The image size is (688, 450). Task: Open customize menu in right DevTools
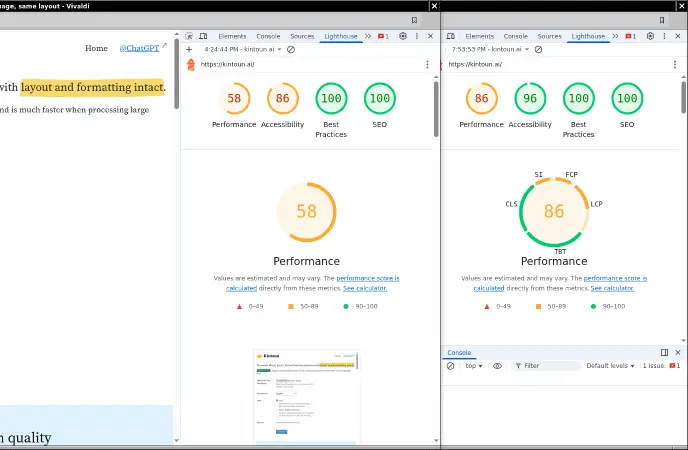coord(664,36)
